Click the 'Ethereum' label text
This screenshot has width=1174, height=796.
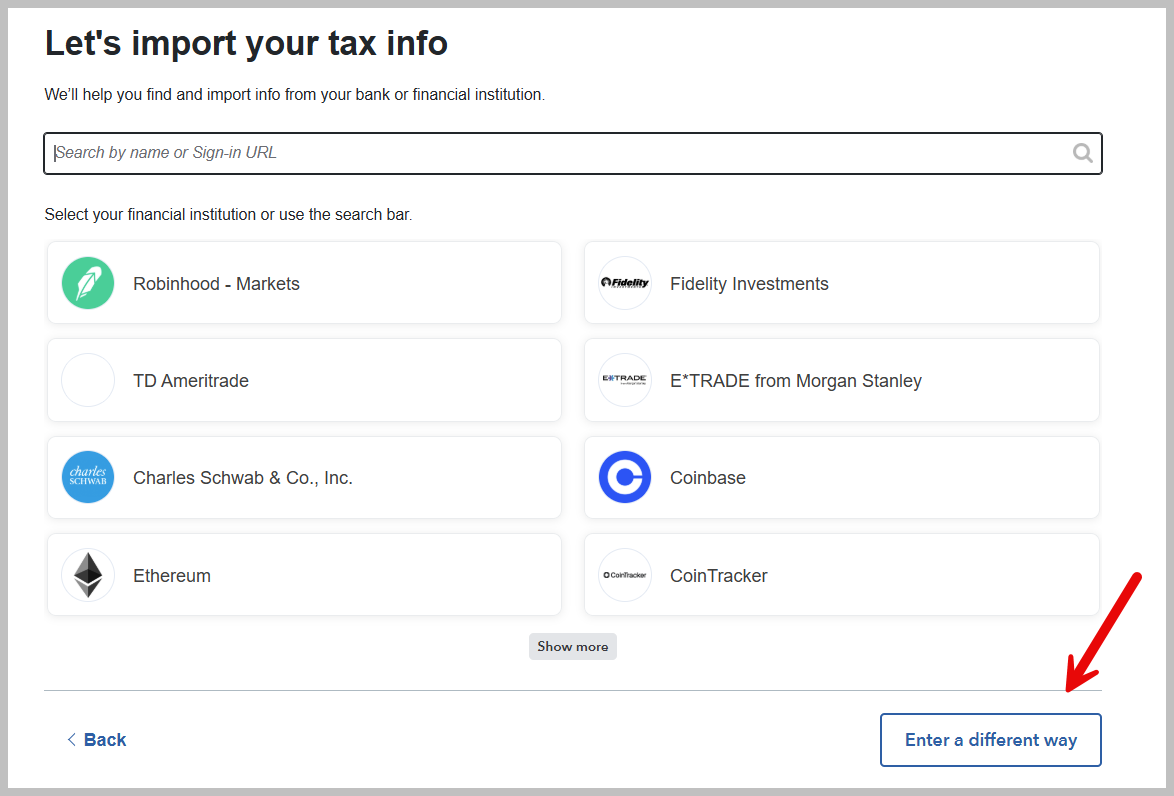172,576
